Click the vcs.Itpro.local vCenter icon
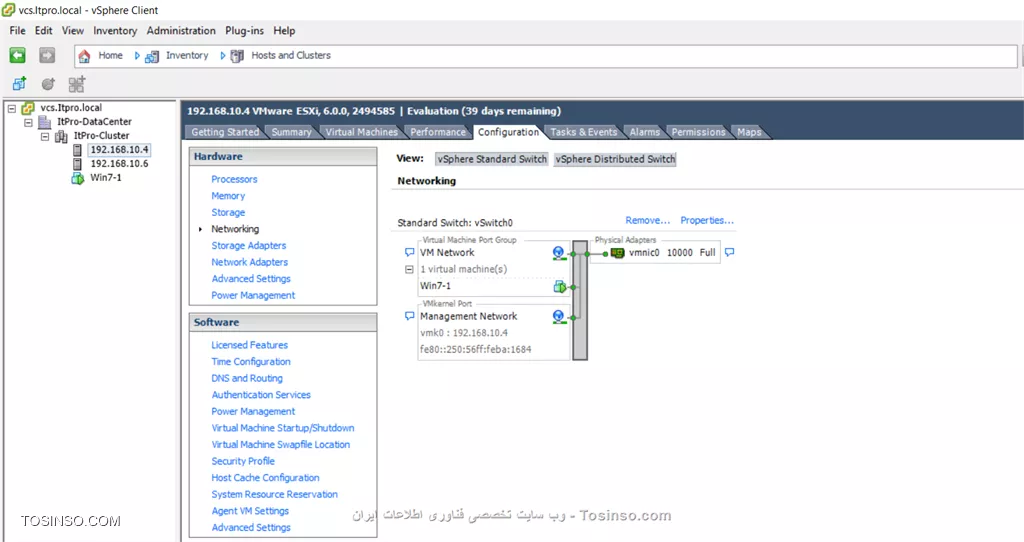The width and height of the screenshot is (1024, 542). point(27,108)
